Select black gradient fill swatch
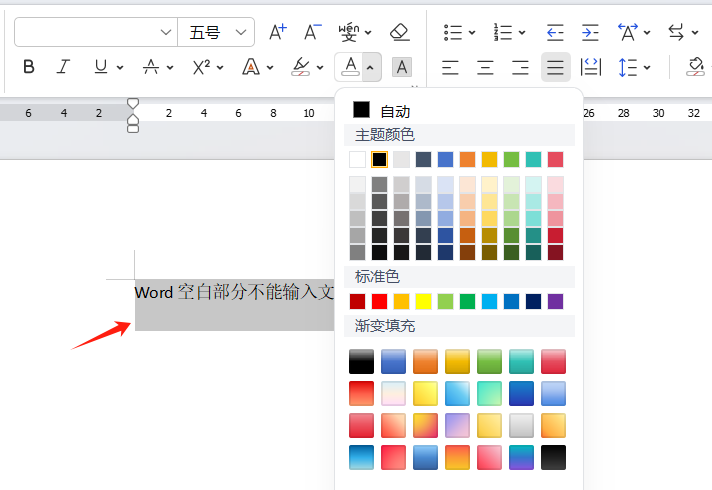Screen dimensions: 712x490 coord(361,361)
